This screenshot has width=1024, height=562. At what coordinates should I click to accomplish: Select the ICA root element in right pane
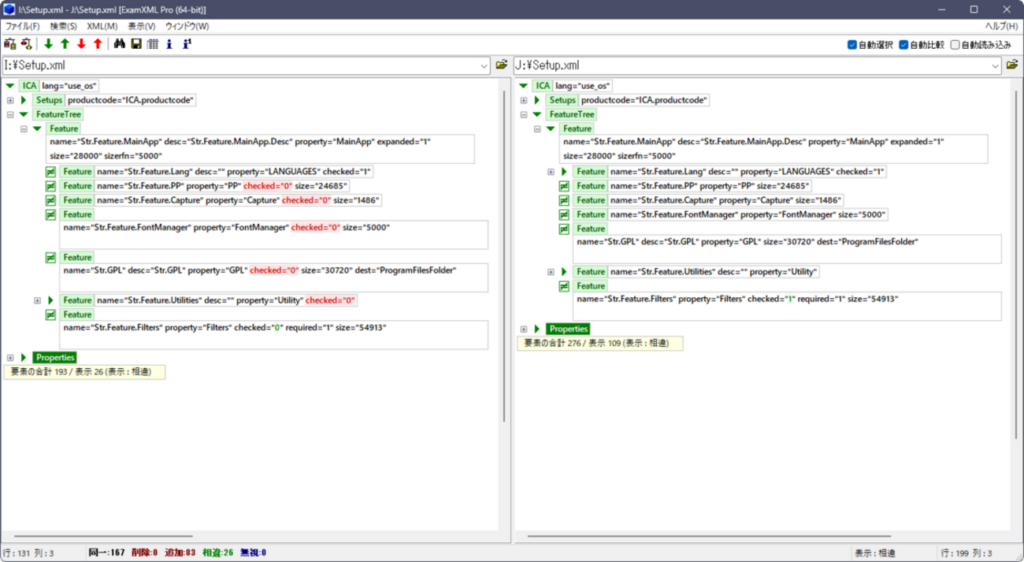pos(543,86)
